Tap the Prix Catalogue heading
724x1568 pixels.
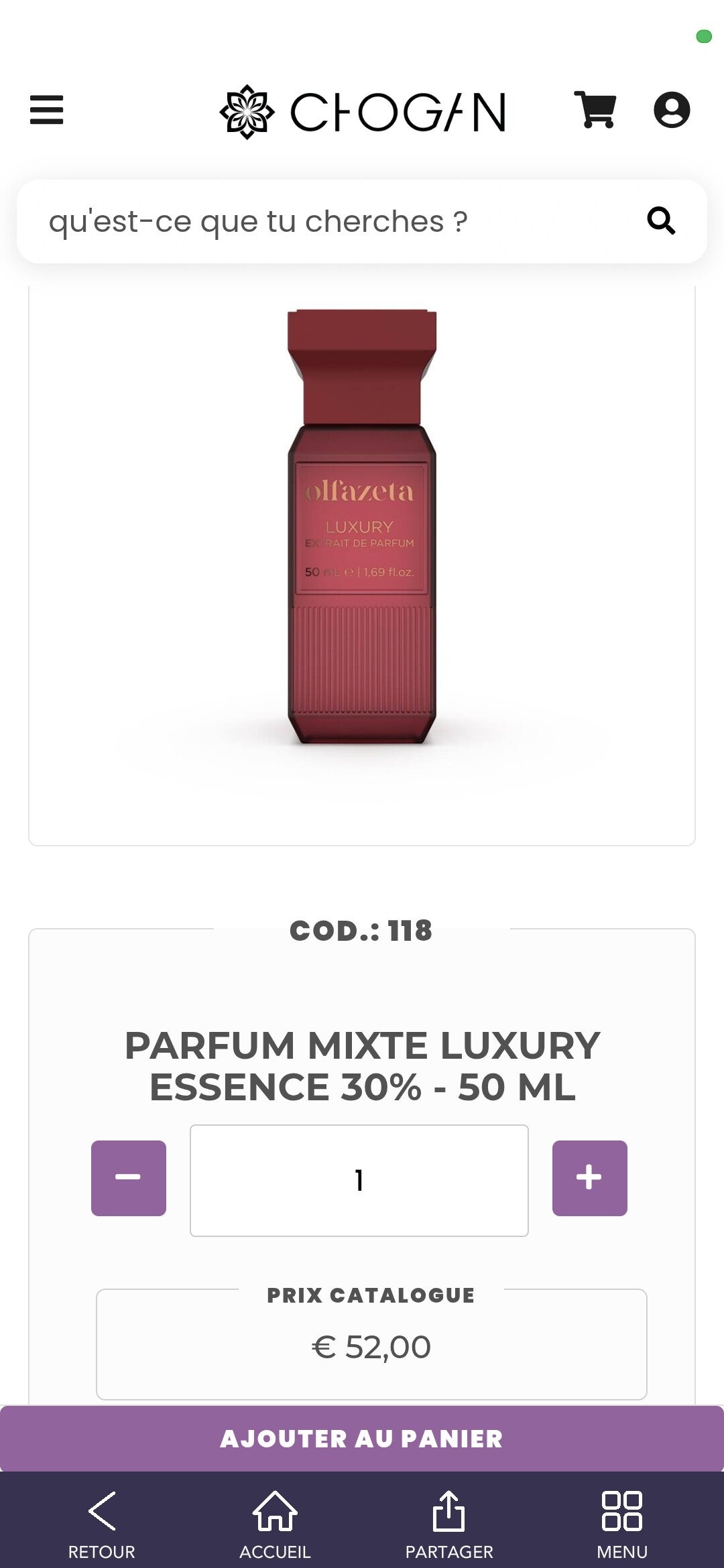coord(371,1295)
